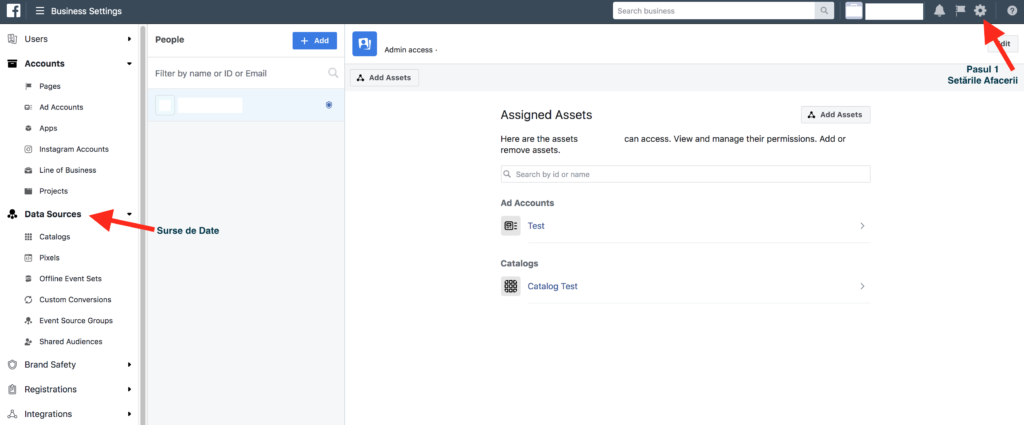1024x425 pixels.
Task: Open the settings gear icon
Action: click(x=980, y=11)
